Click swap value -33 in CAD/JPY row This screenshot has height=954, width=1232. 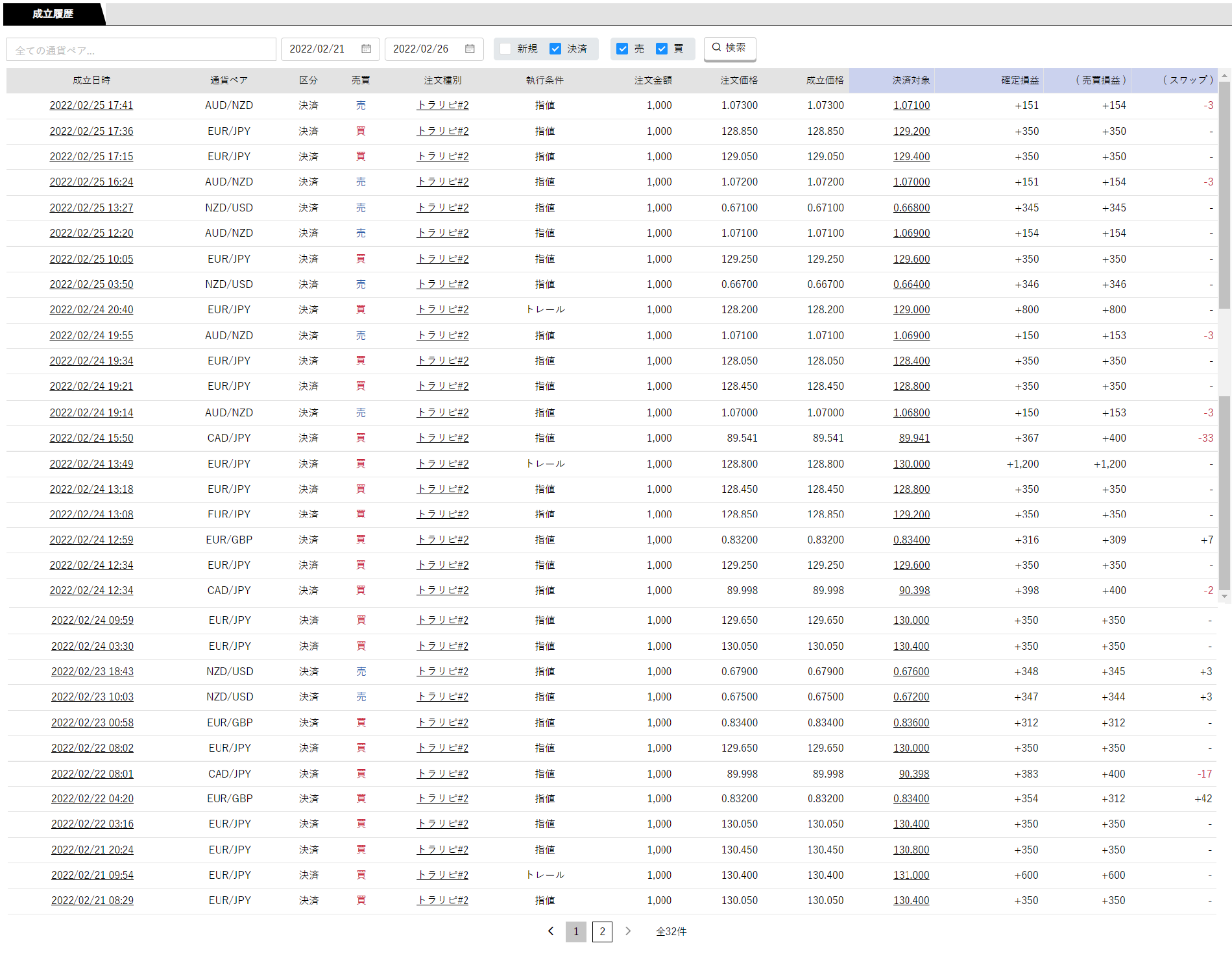[x=1205, y=438]
